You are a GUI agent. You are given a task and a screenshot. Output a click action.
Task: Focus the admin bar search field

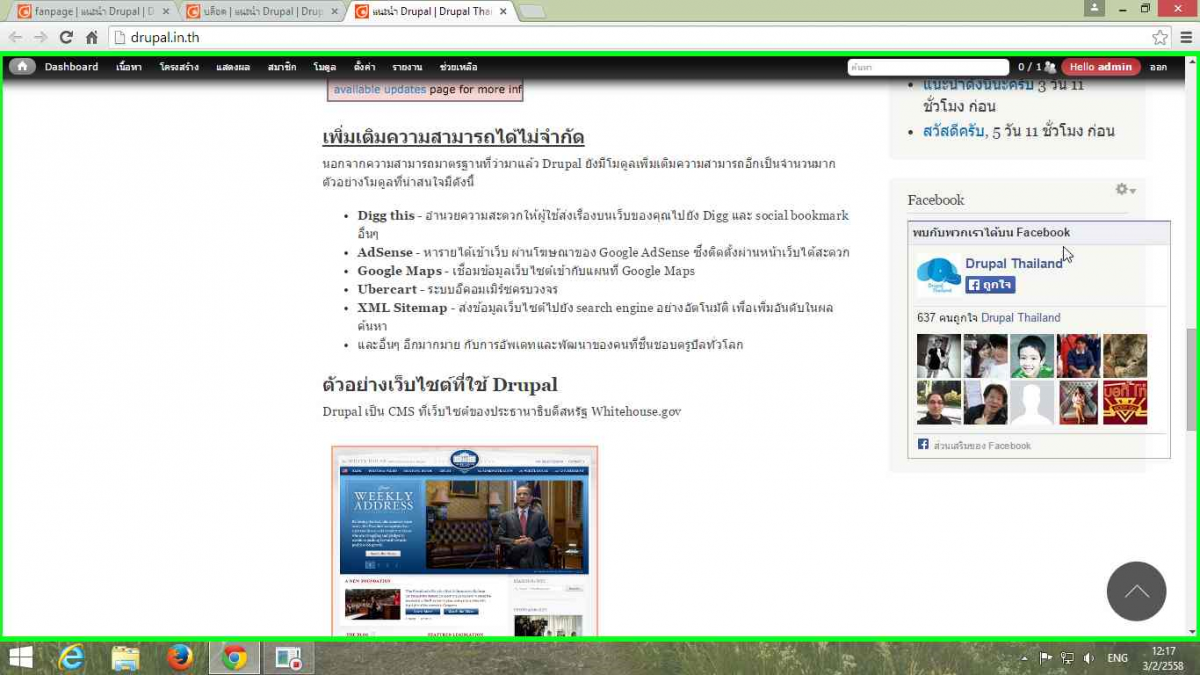coord(927,67)
